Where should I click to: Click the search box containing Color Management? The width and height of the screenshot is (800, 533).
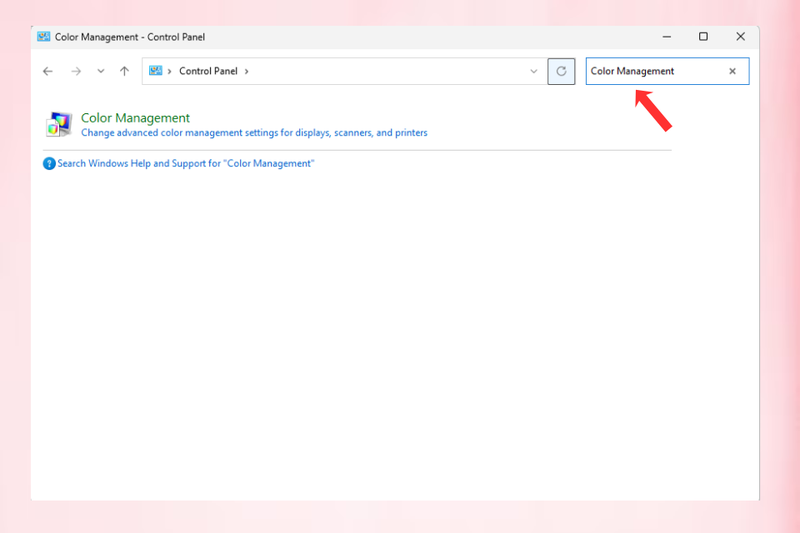667,71
